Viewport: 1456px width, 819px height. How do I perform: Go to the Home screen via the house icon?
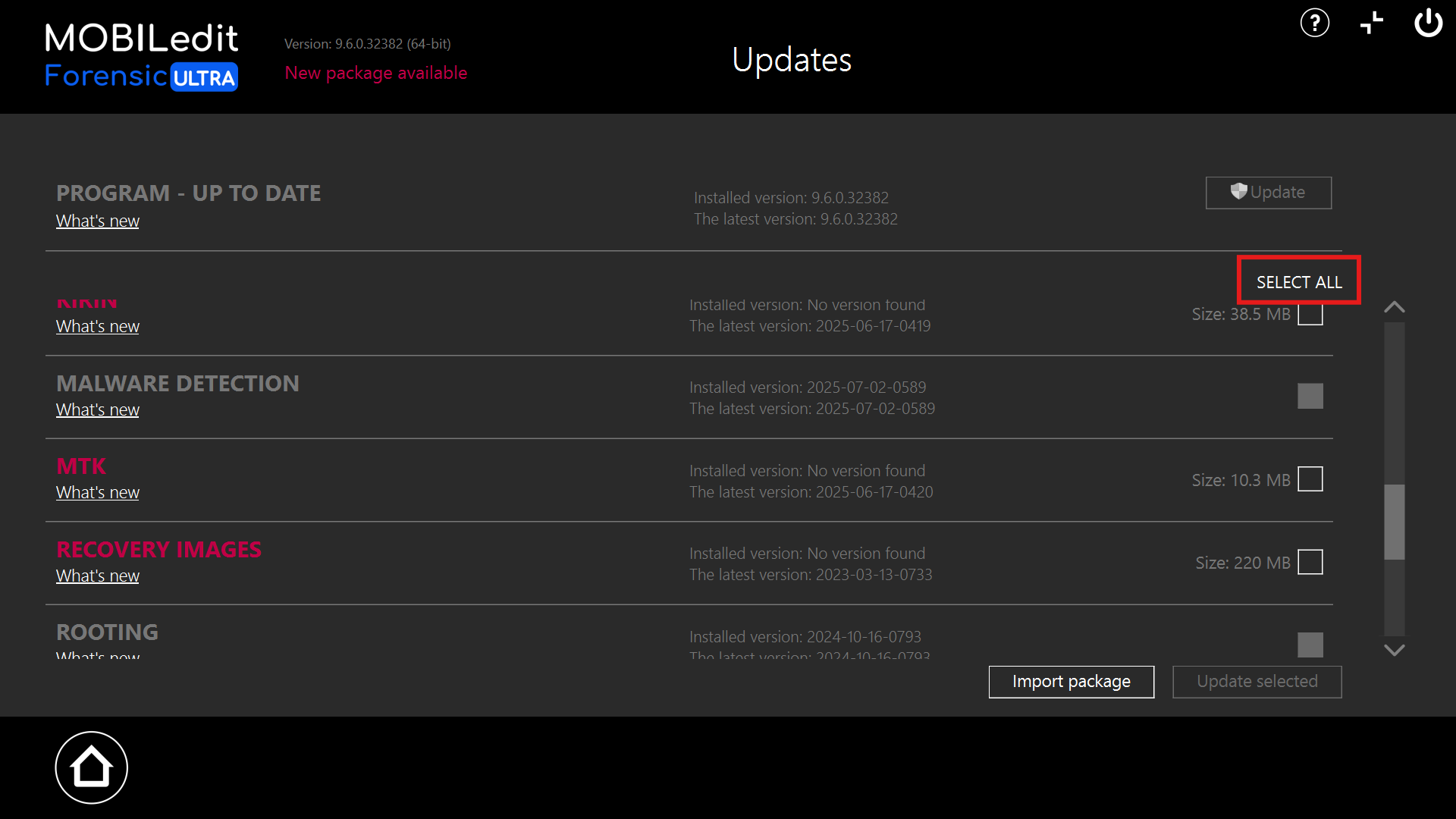pos(91,767)
